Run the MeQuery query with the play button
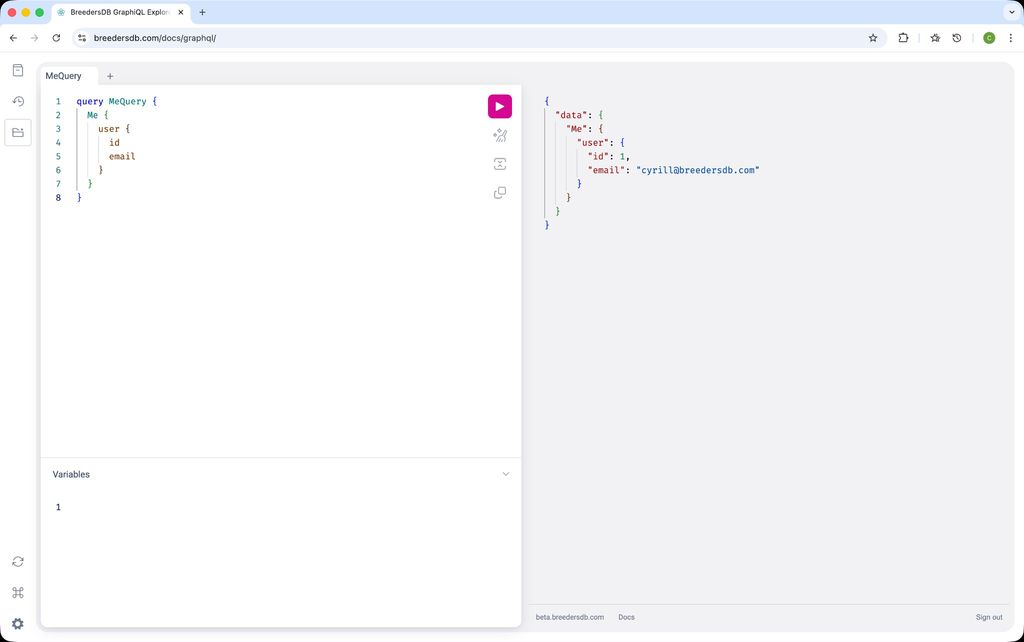The height and width of the screenshot is (642, 1024). (499, 106)
